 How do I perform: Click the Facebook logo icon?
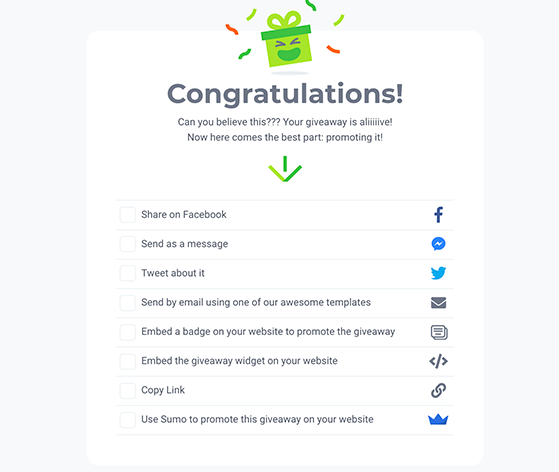[x=439, y=215]
